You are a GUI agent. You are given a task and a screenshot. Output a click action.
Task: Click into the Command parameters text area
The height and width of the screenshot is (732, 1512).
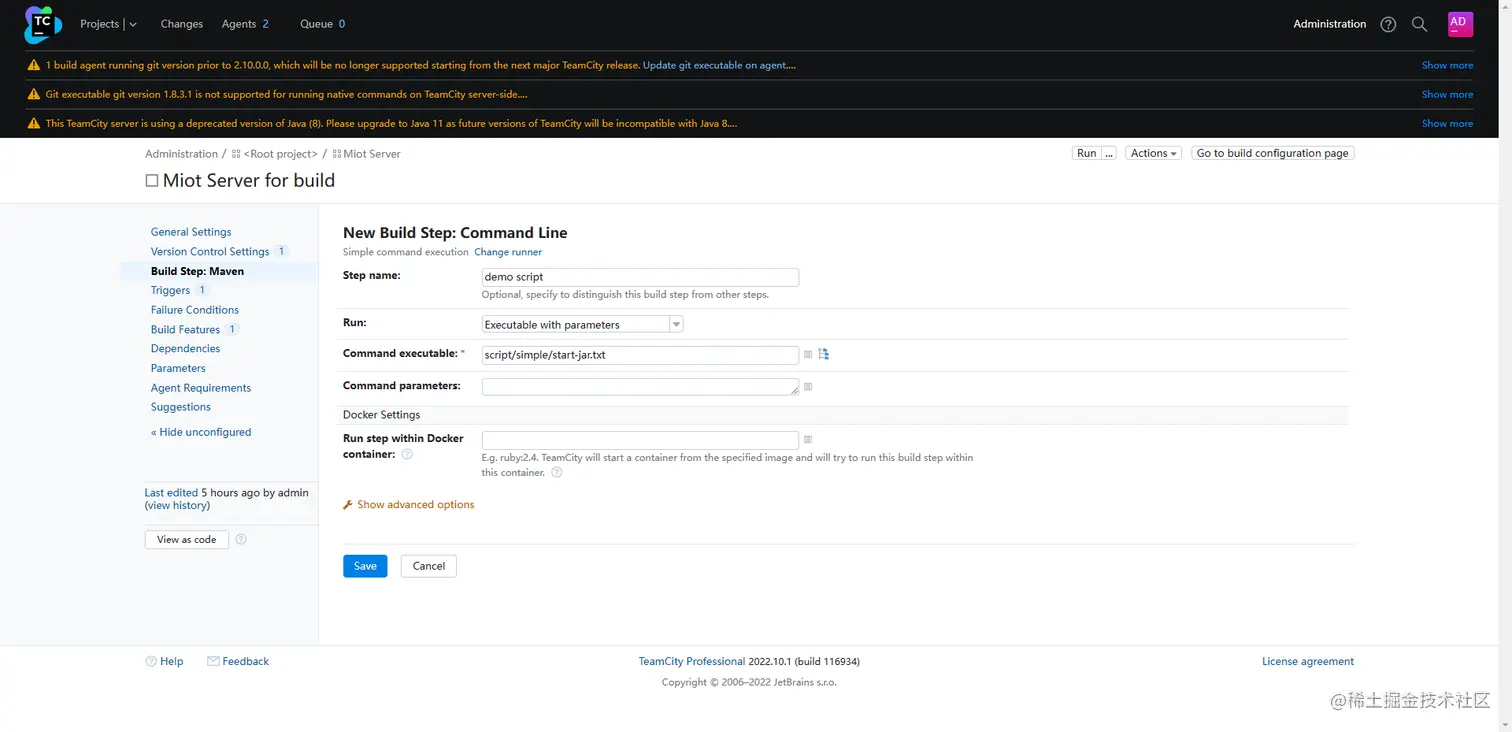(640, 386)
